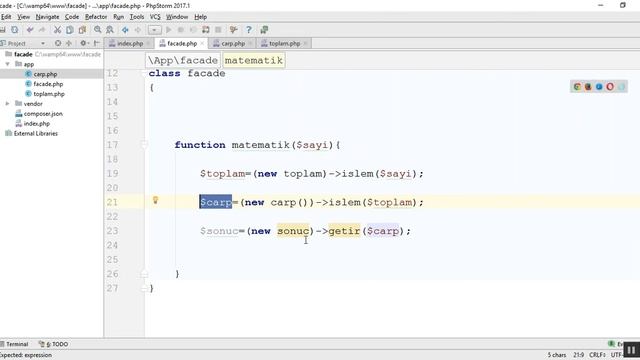Click the intention light bulb on line 21
The image size is (640, 360).
click(x=155, y=200)
